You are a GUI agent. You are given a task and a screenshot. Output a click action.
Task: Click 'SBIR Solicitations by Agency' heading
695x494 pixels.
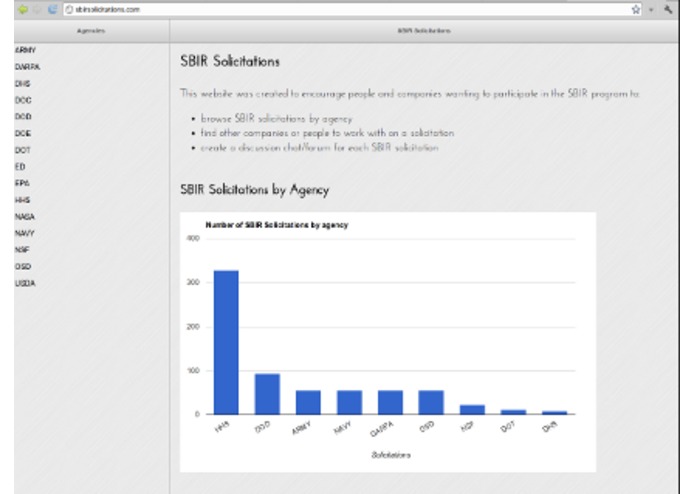click(x=255, y=190)
